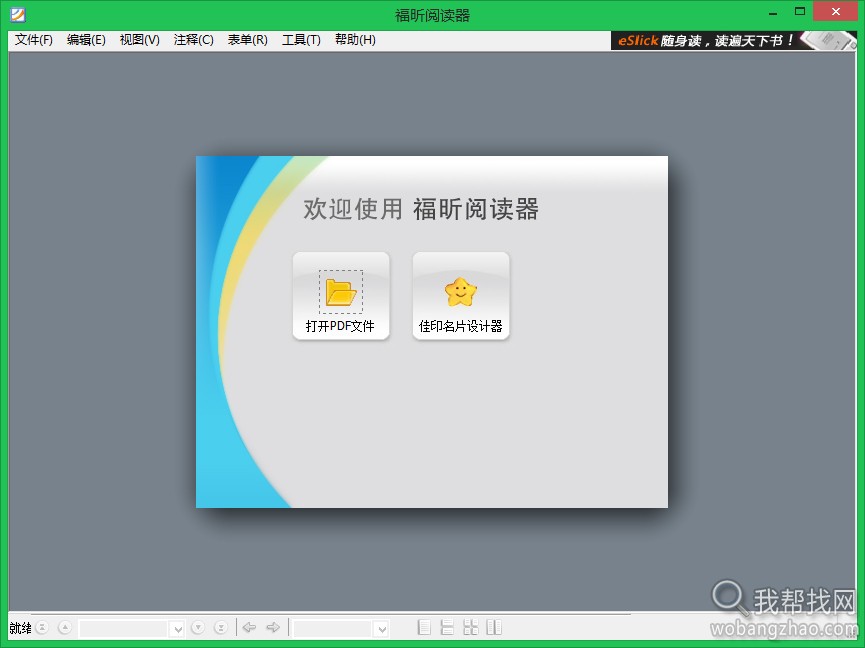Open the 表单(R) menu
The image size is (865, 648).
[x=248, y=40]
